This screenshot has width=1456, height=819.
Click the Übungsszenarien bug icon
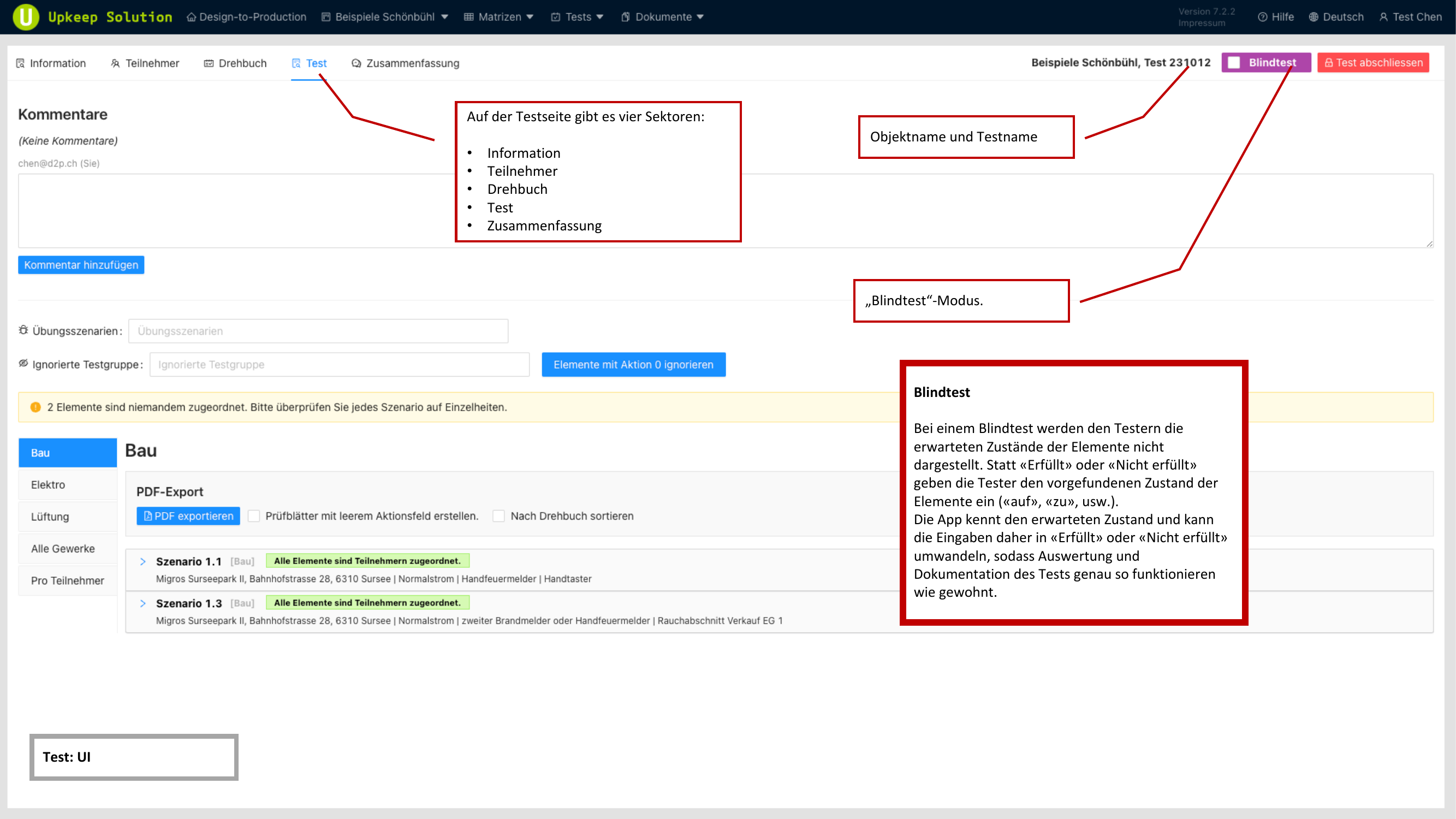(23, 330)
